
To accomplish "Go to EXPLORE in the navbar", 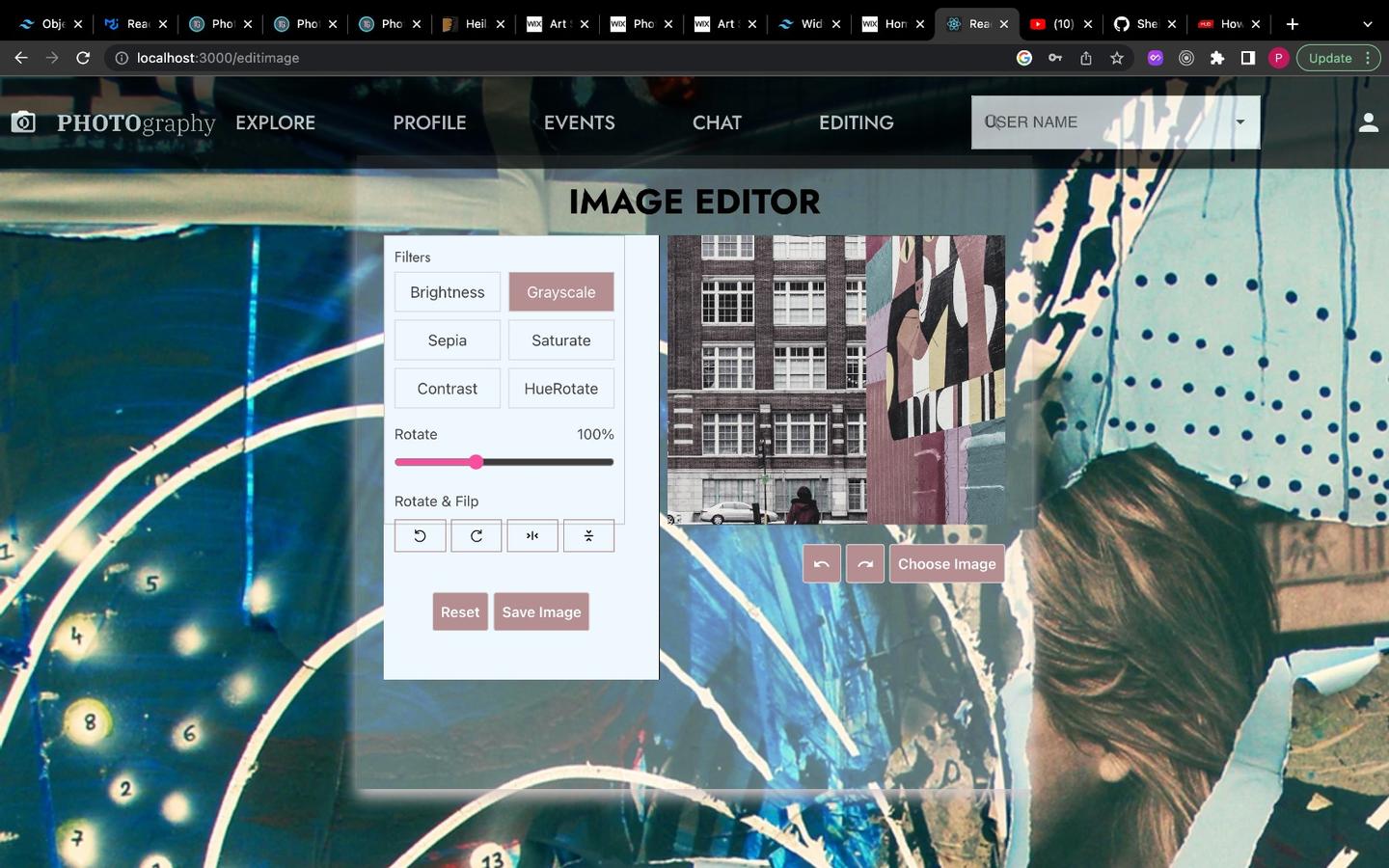I will coord(275,122).
